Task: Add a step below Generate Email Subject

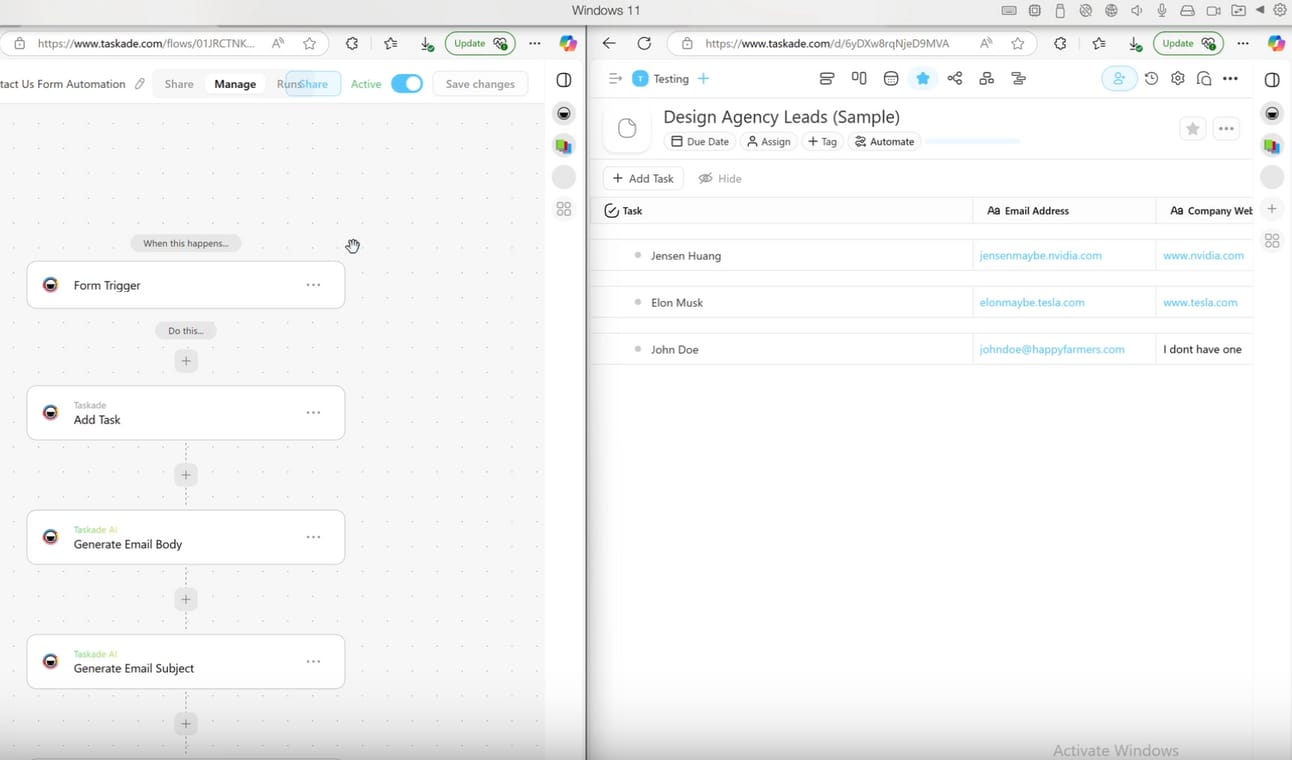Action: tap(186, 723)
